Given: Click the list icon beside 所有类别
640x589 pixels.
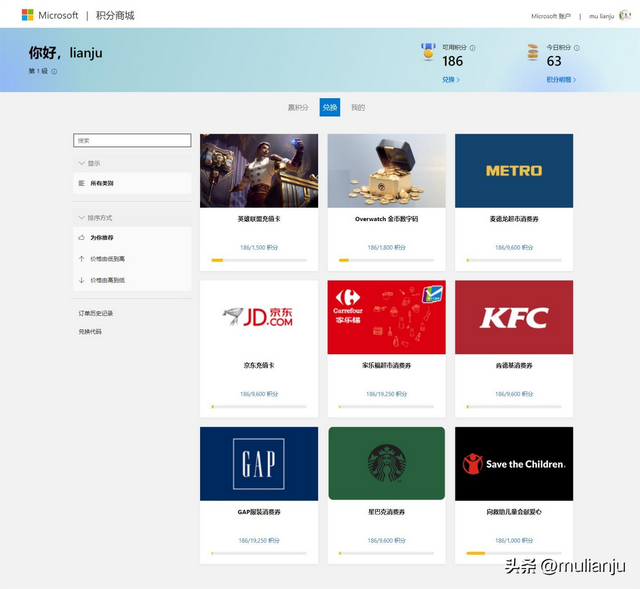Looking at the screenshot, I should [x=81, y=183].
